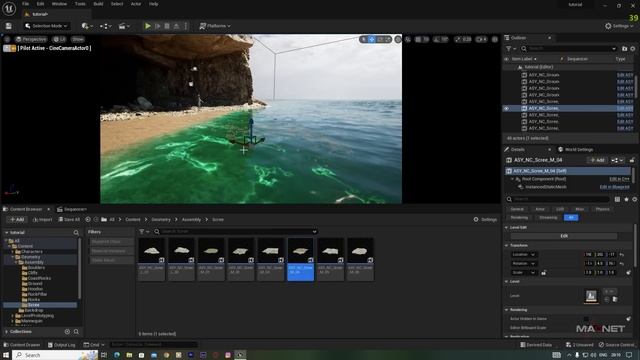Open the toolbar Settings menu
640x360 pixels.
(x=619, y=26)
